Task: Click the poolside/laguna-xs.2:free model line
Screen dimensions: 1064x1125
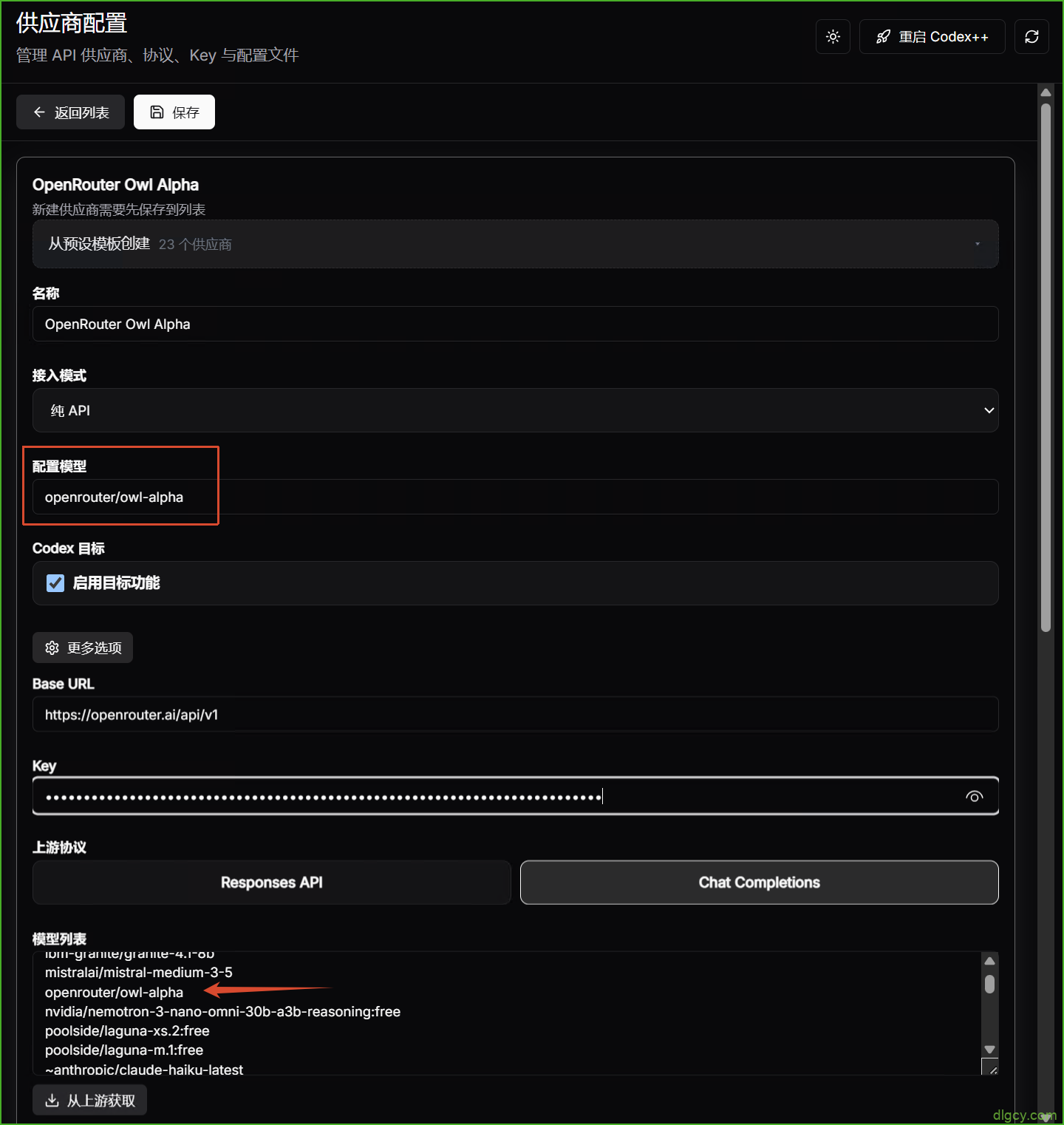Action: [127, 1031]
